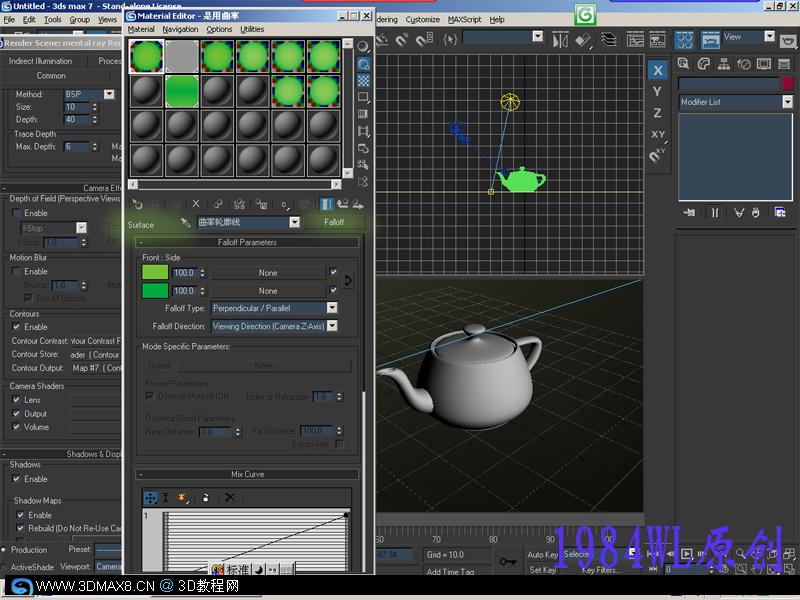Open the Hierarchy panel tab icon
The image size is (800, 600).
click(725, 63)
